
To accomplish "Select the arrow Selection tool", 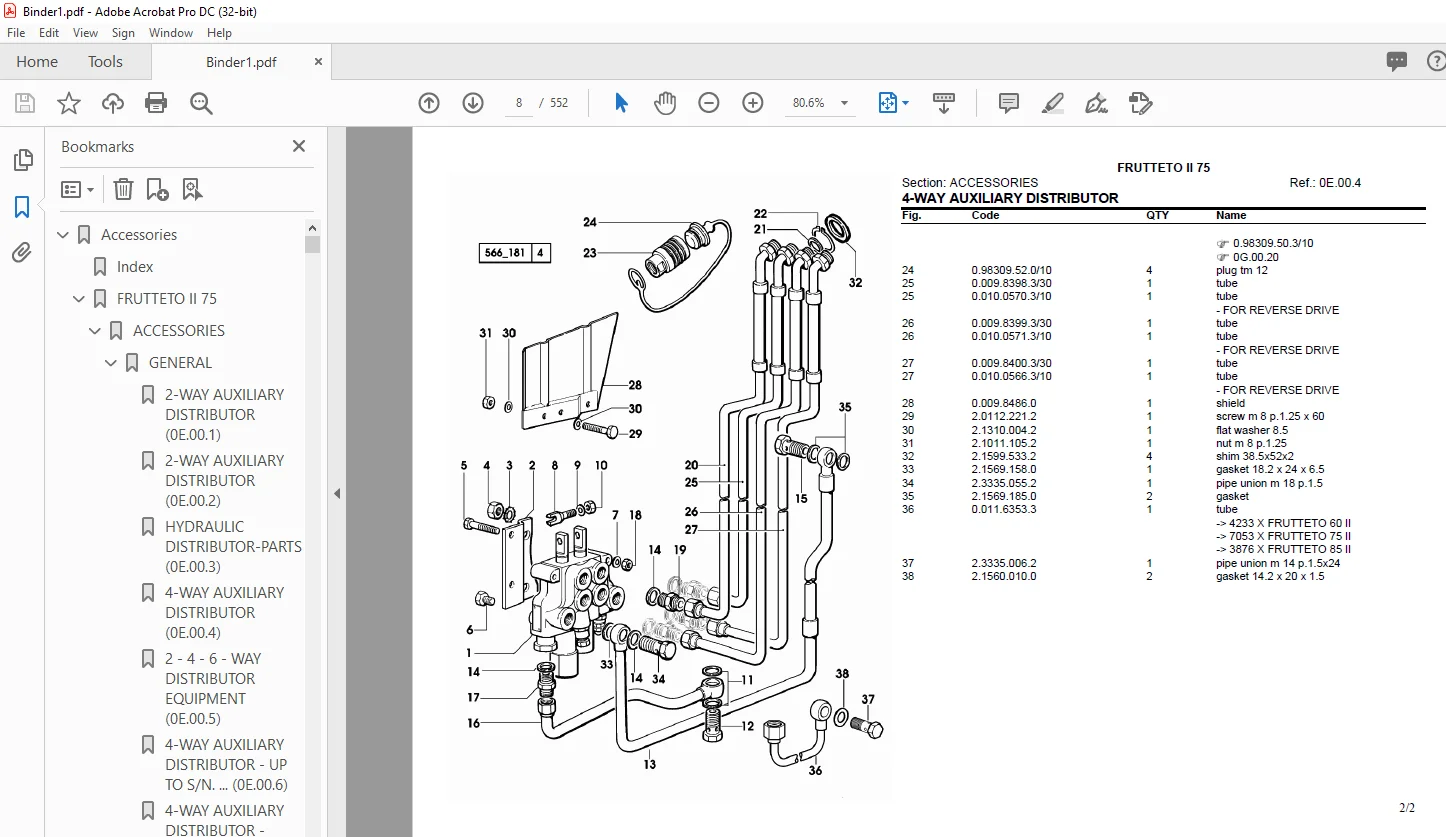I will pos(621,103).
